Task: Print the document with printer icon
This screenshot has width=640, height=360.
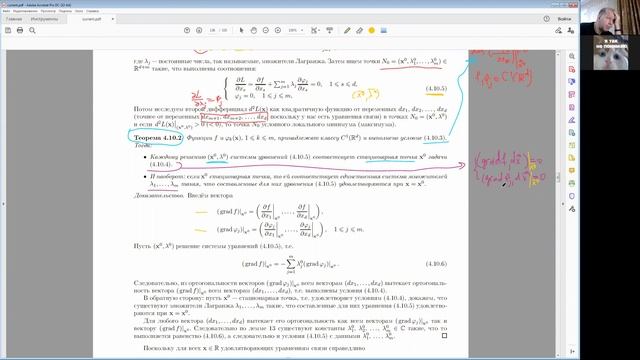Action: 20,30
